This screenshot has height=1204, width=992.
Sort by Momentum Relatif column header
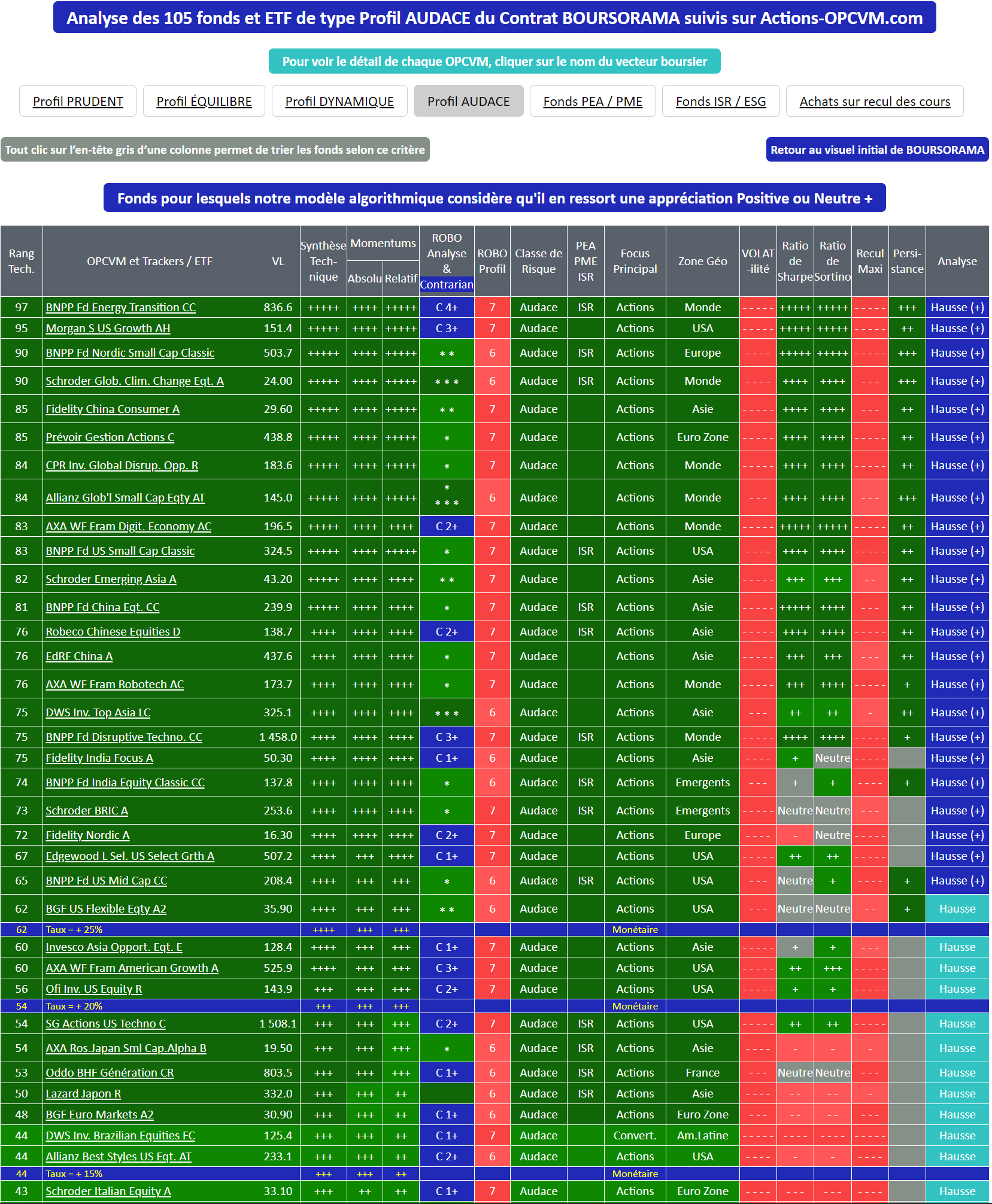[x=401, y=278]
